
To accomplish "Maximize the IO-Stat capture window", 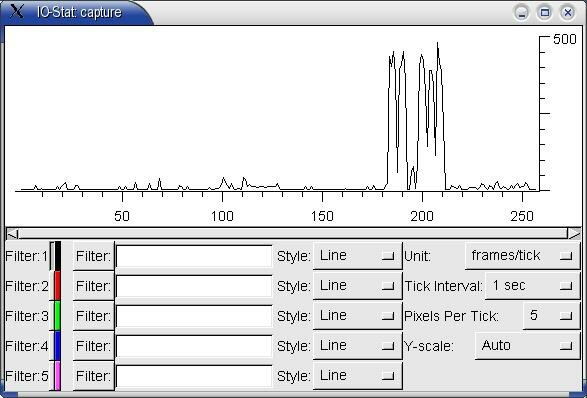I will point(545,13).
